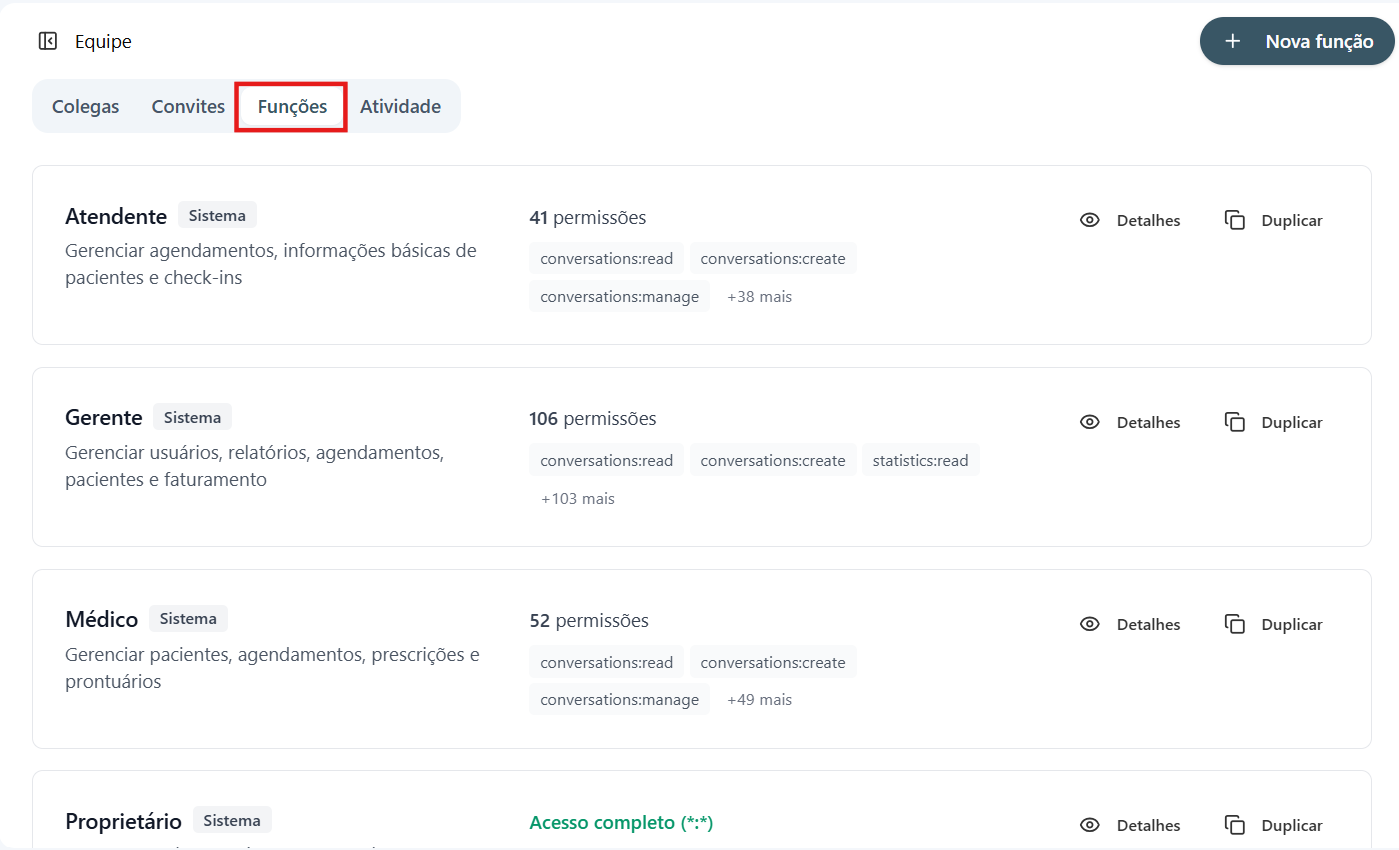The width and height of the screenshot is (1399, 850).
Task: Click conversations:create tag in Gerente card
Action: 773,460
